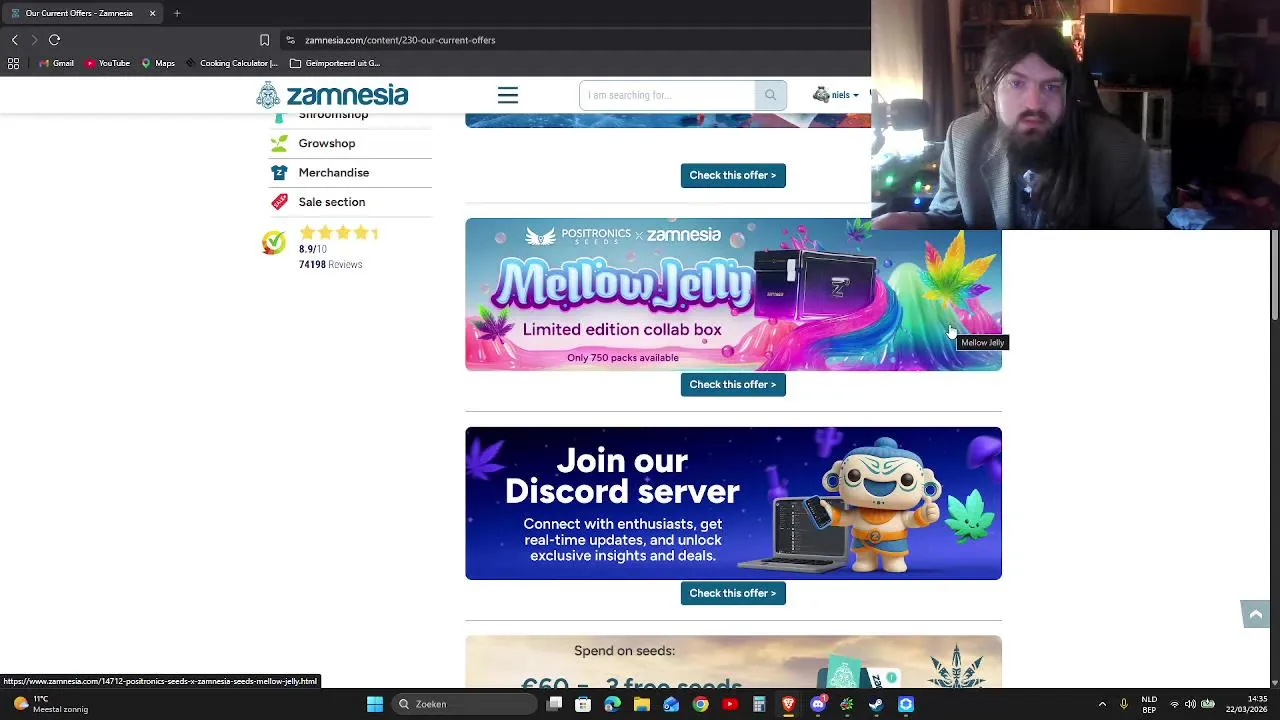The image size is (1280, 720).
Task: Open Discord from taskbar
Action: coord(818,704)
